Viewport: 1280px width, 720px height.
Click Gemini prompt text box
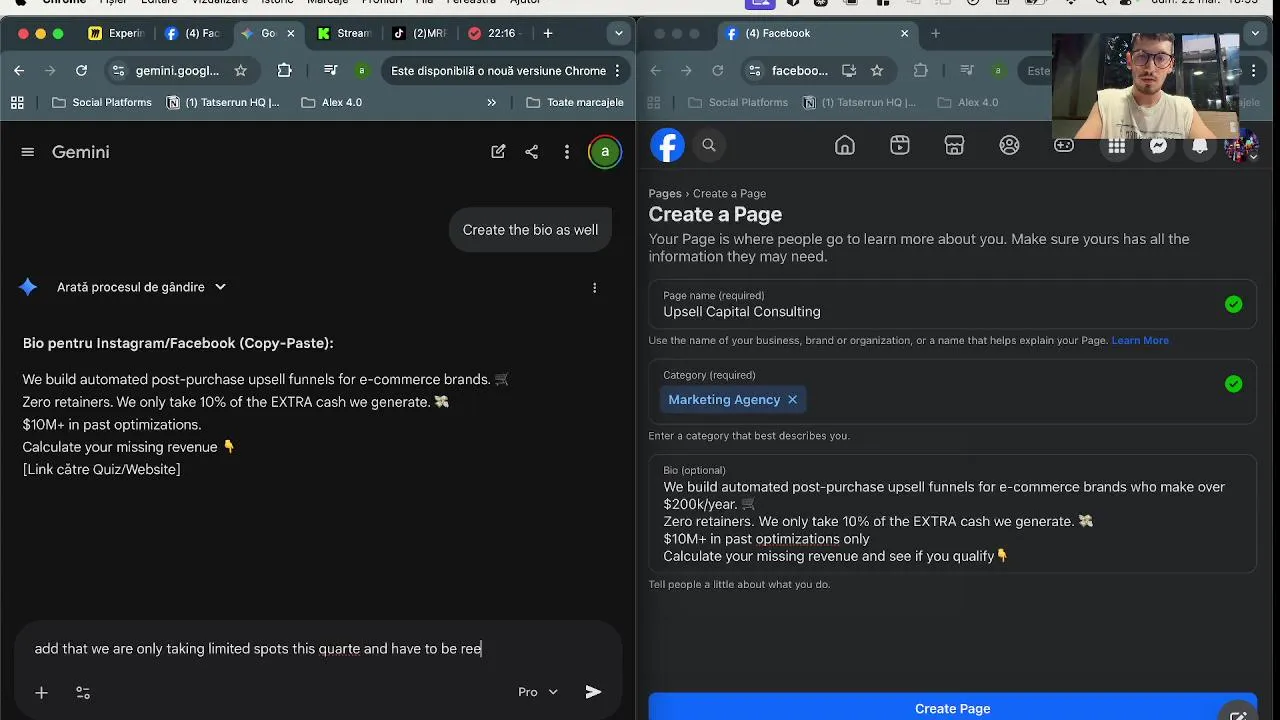(318, 649)
